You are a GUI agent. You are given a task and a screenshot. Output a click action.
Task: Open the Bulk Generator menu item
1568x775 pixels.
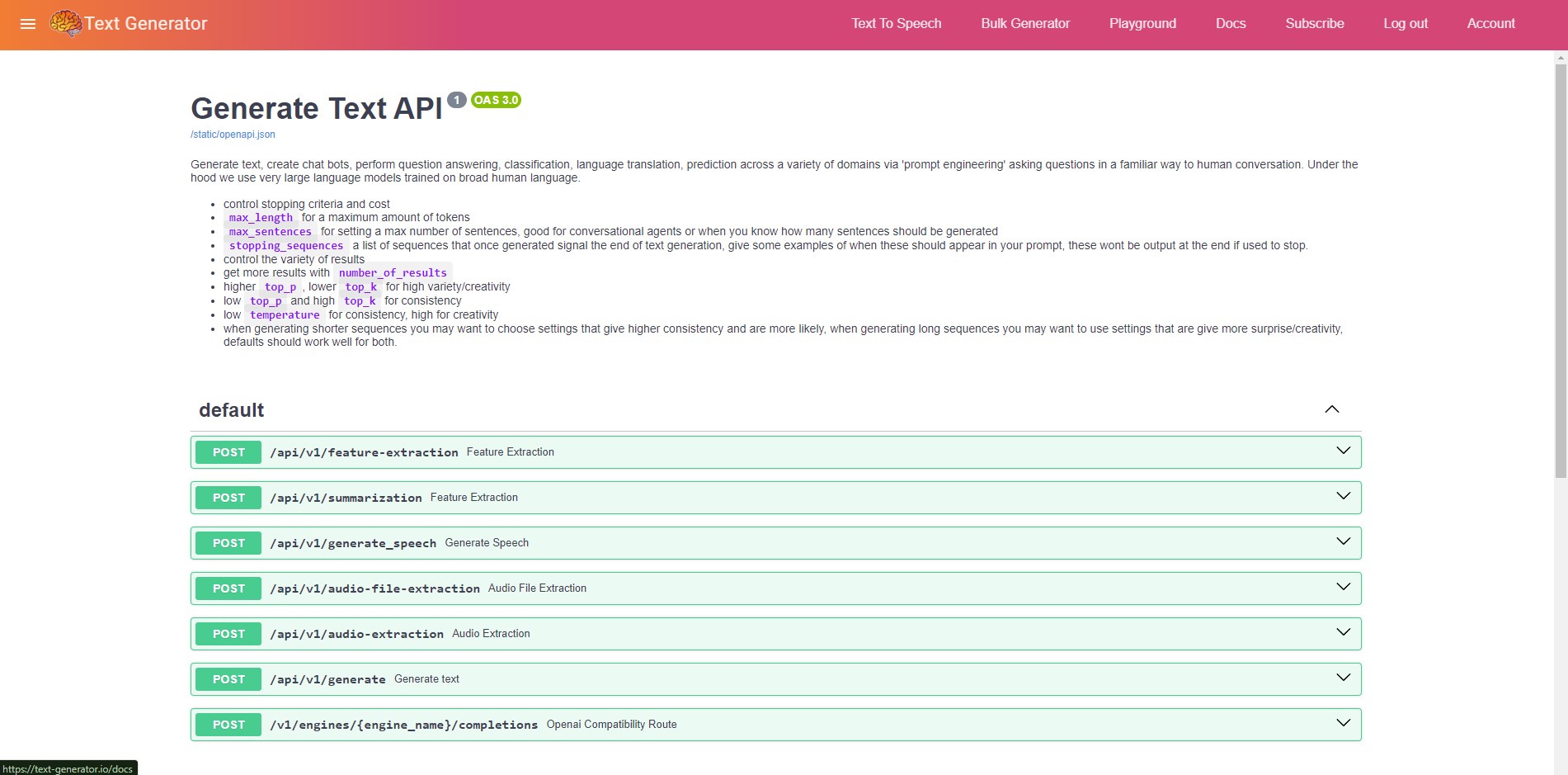(1025, 24)
